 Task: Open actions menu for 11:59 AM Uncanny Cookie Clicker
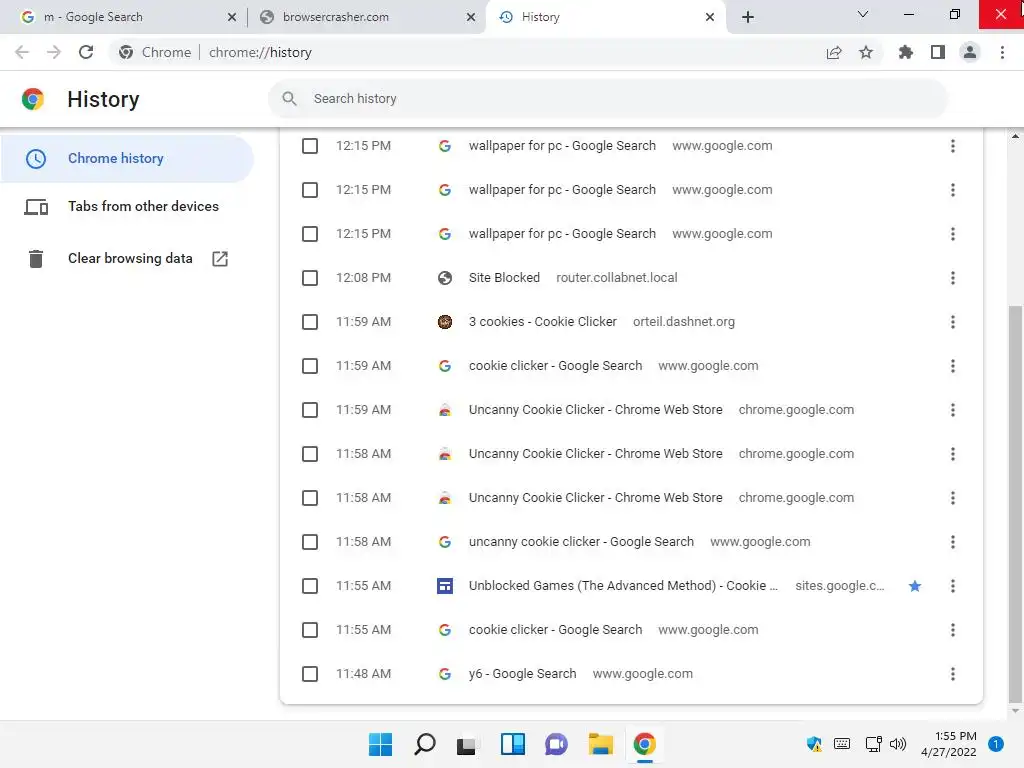pyautogui.click(x=953, y=410)
